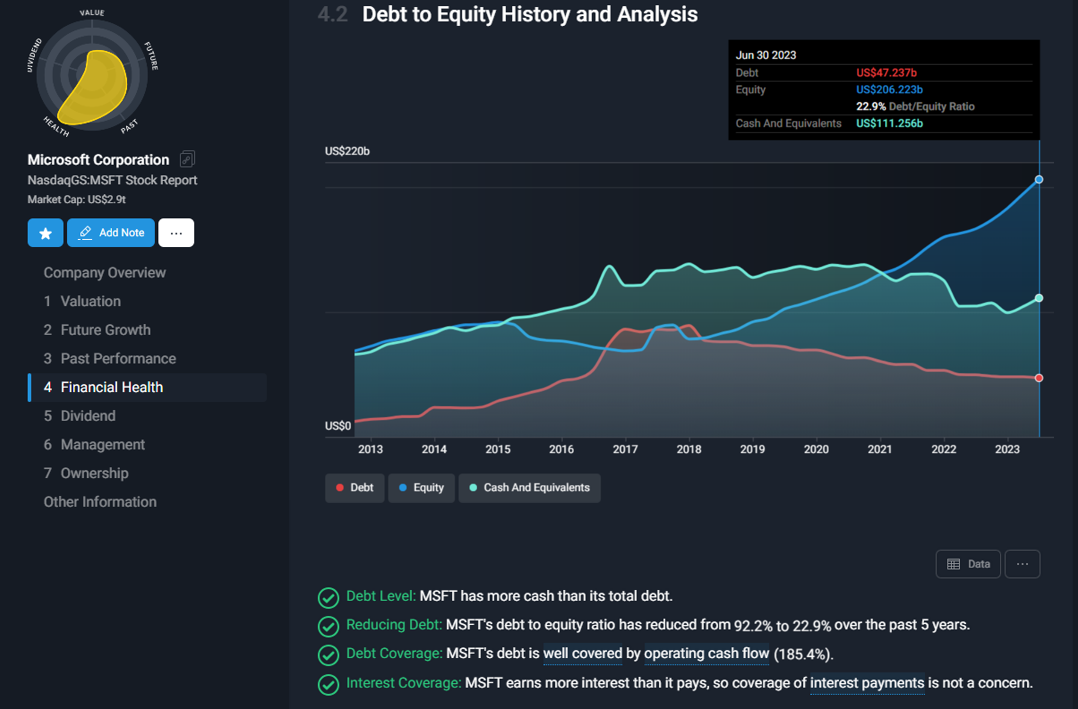Go to Valuation section

pyautogui.click(x=82, y=301)
